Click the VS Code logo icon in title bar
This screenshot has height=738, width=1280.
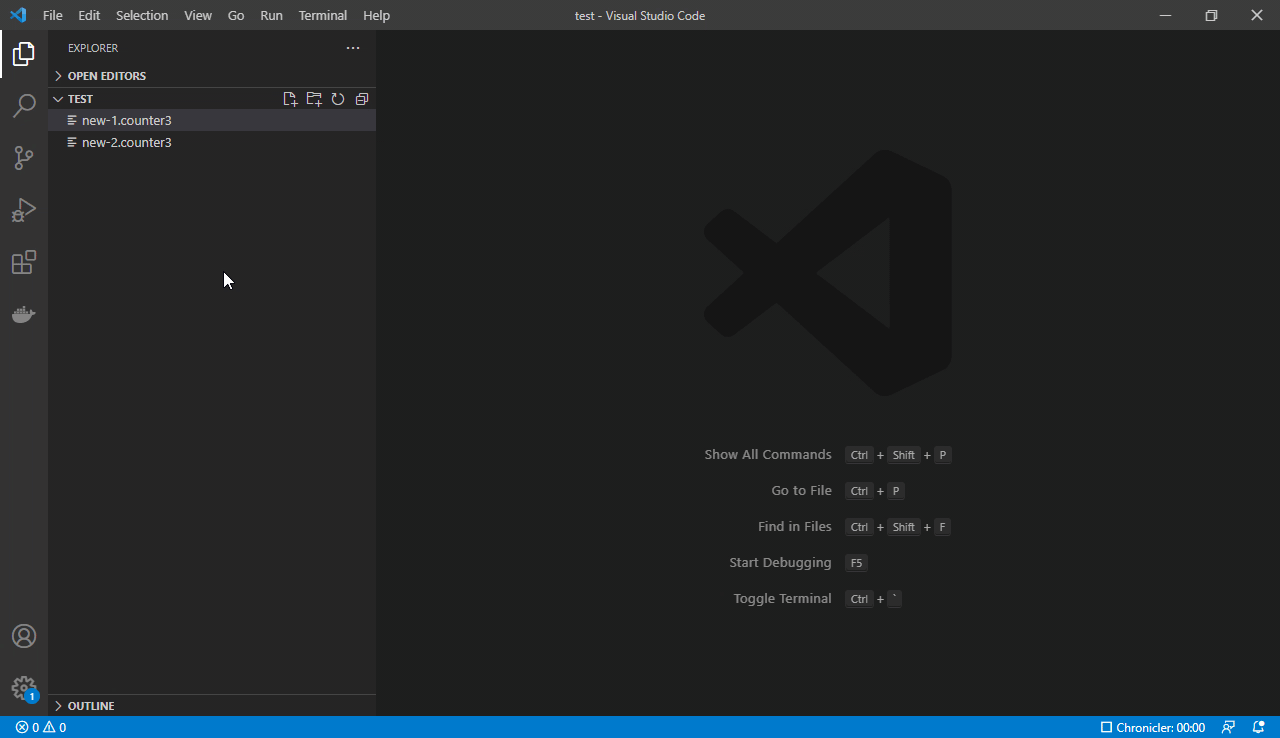click(18, 15)
